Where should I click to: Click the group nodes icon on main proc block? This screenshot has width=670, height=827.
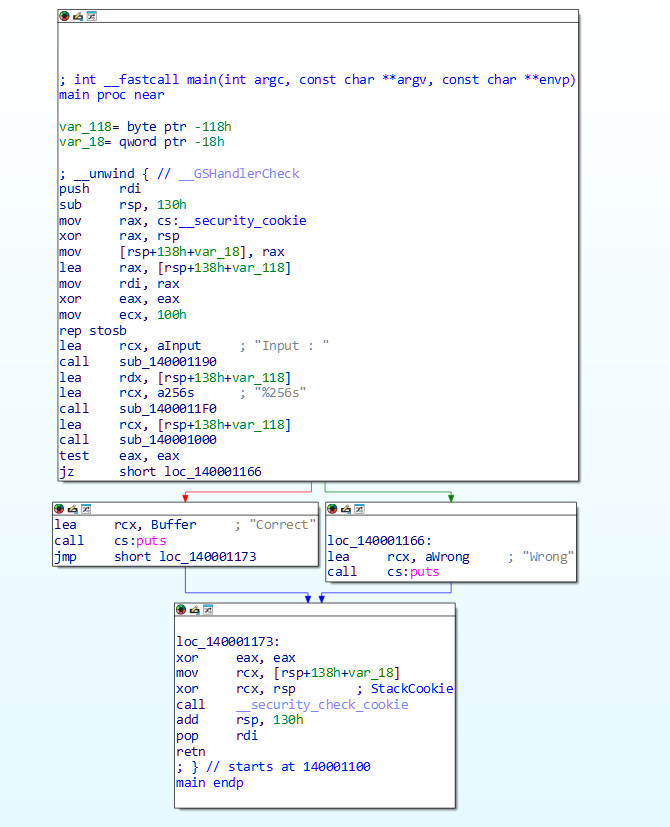click(x=91, y=16)
